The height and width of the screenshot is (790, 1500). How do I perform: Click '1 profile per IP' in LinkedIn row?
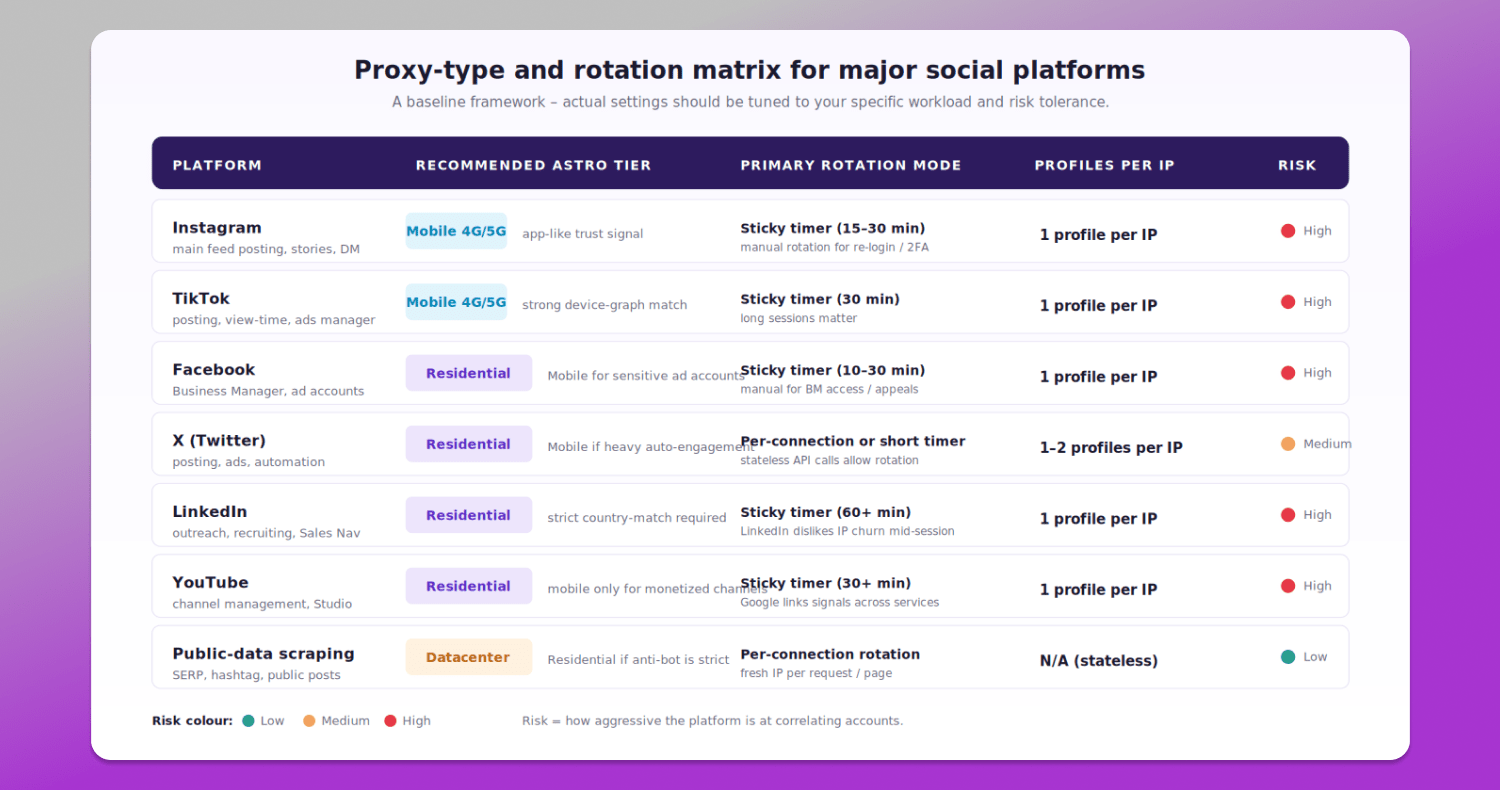[x=1099, y=519]
